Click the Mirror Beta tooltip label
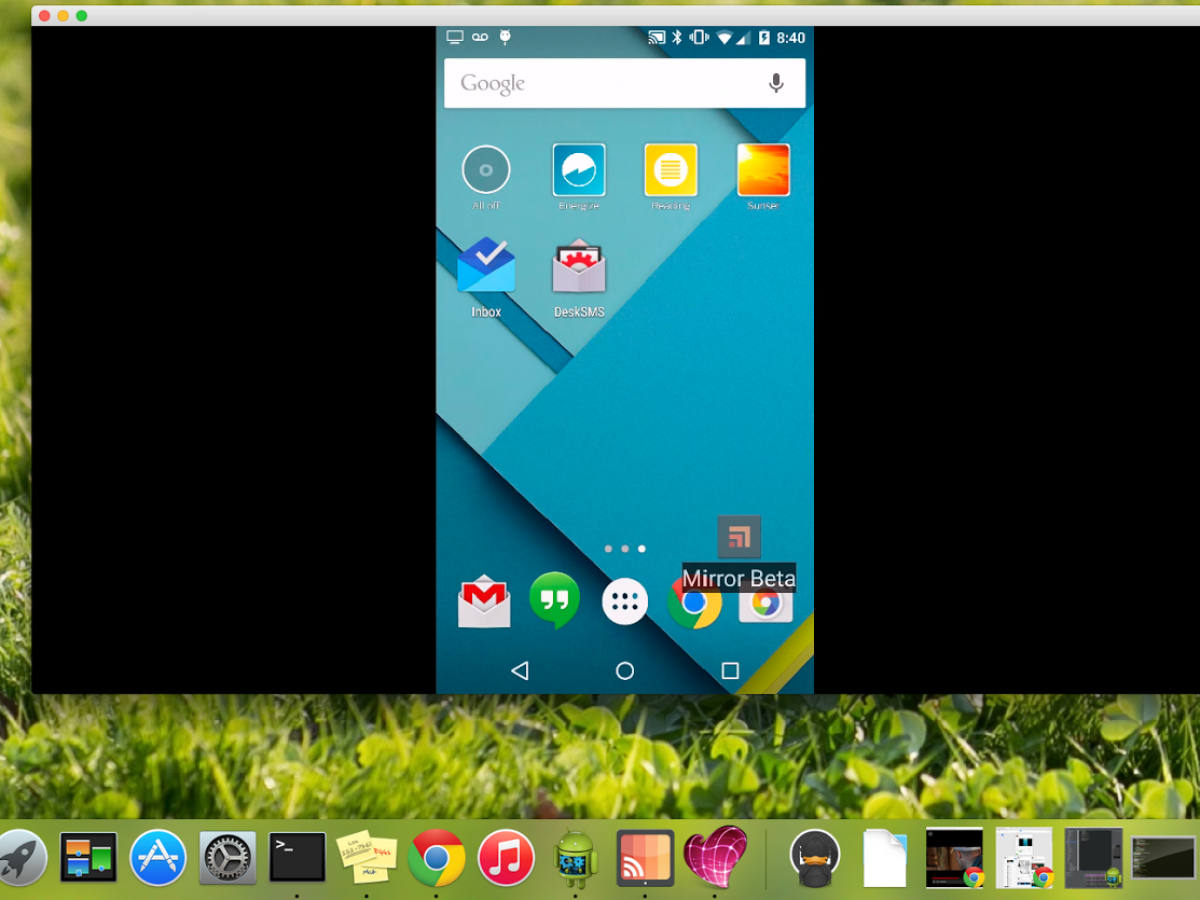The image size is (1200, 900). tap(739, 578)
